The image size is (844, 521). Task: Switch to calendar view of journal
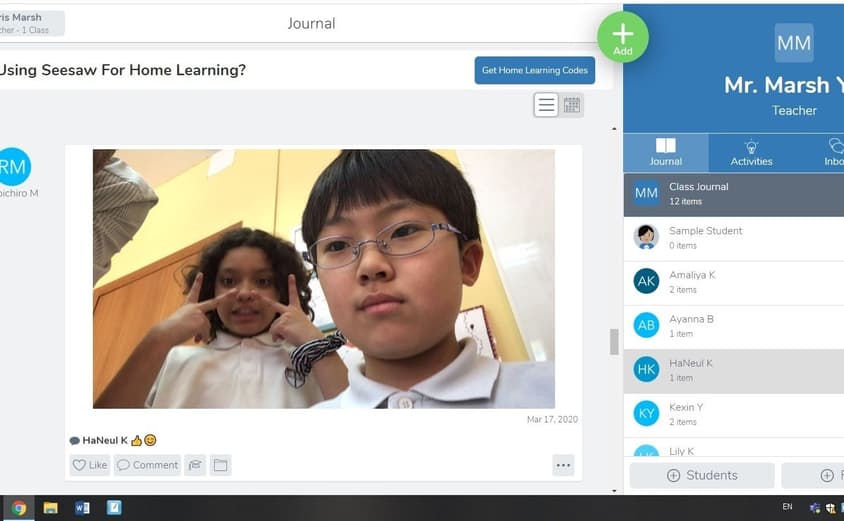pyautogui.click(x=572, y=105)
